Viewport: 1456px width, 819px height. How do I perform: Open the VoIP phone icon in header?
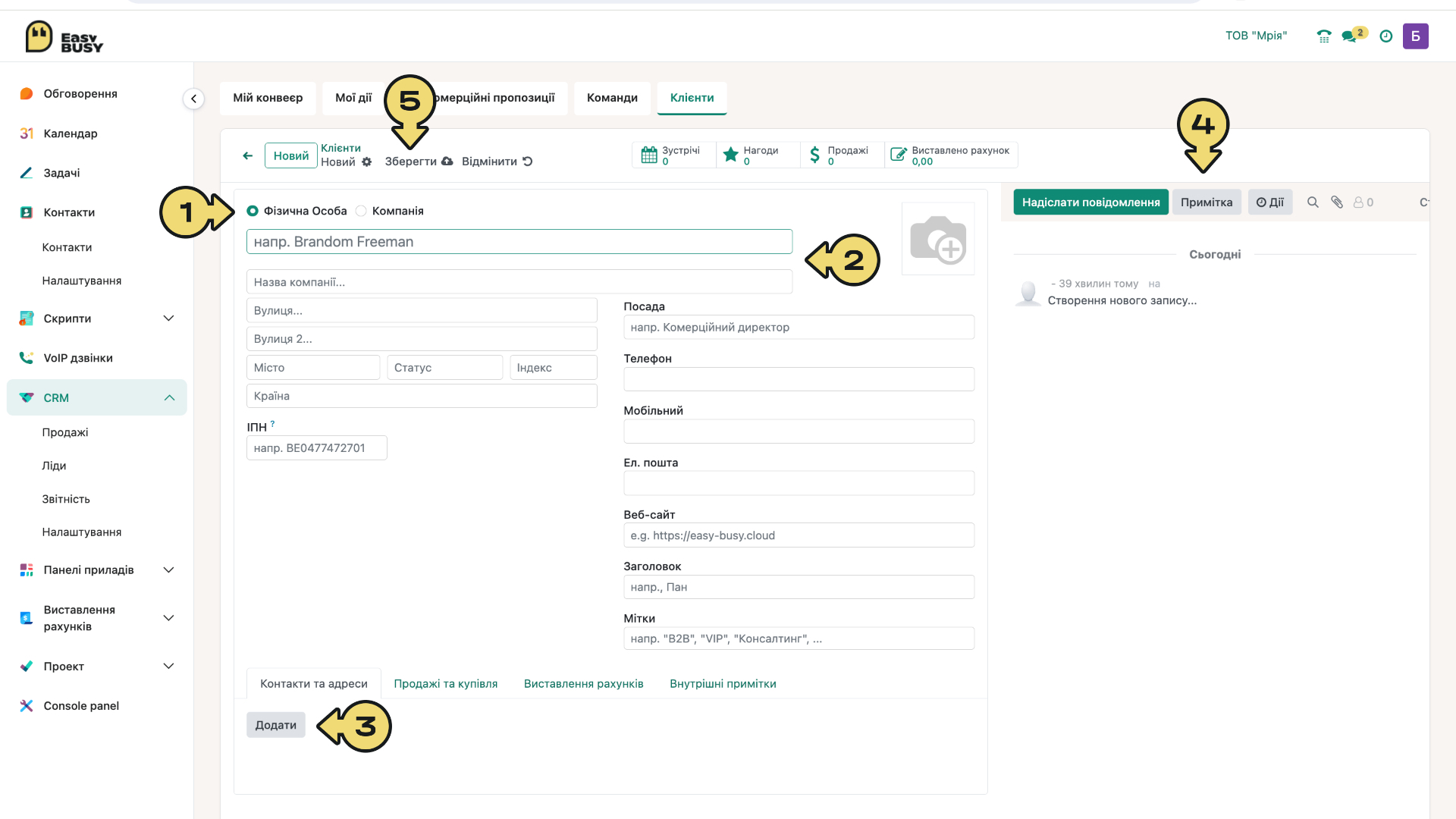[1324, 36]
